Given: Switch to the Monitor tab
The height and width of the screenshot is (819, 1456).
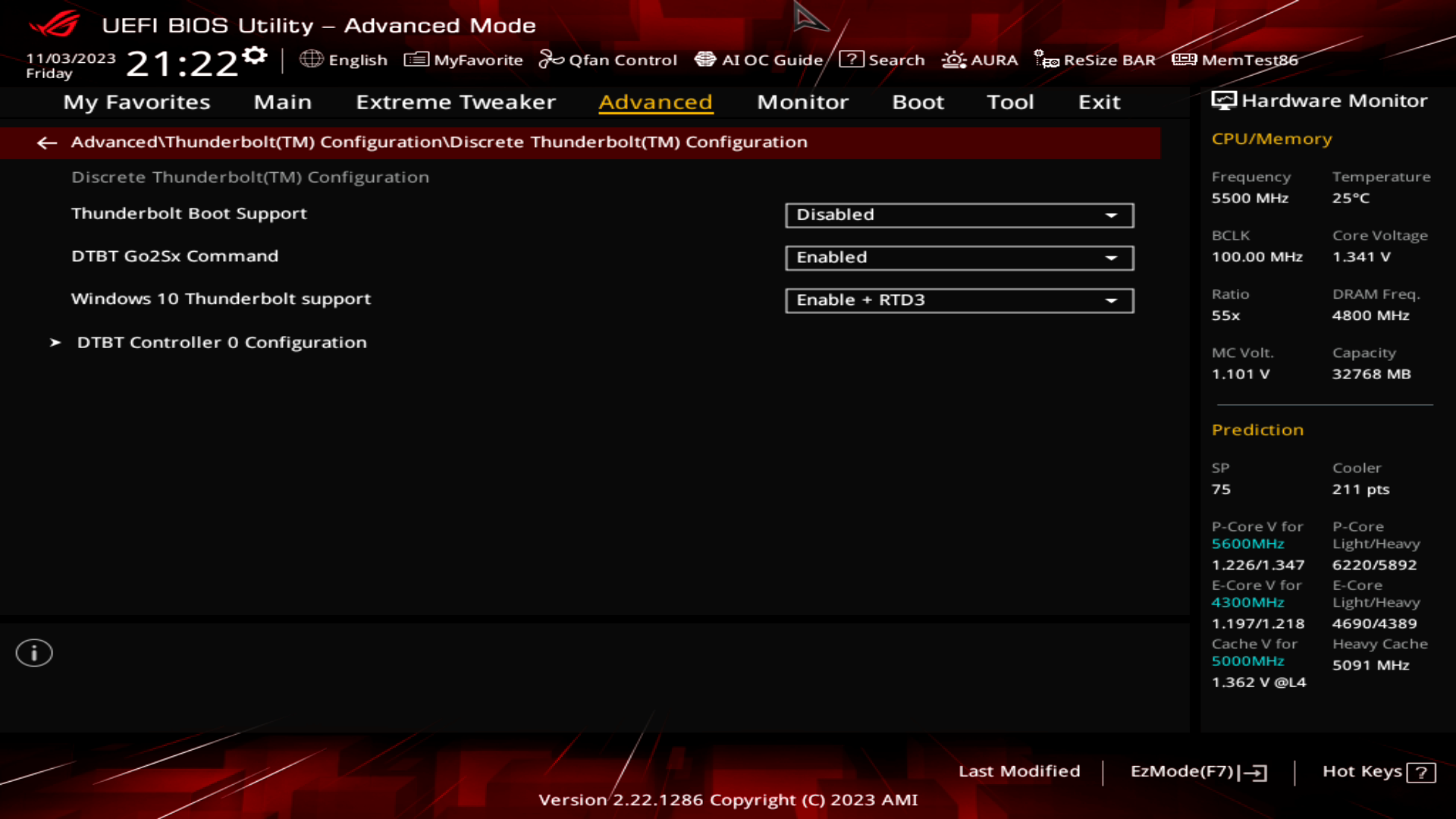Looking at the screenshot, I should coord(802,102).
